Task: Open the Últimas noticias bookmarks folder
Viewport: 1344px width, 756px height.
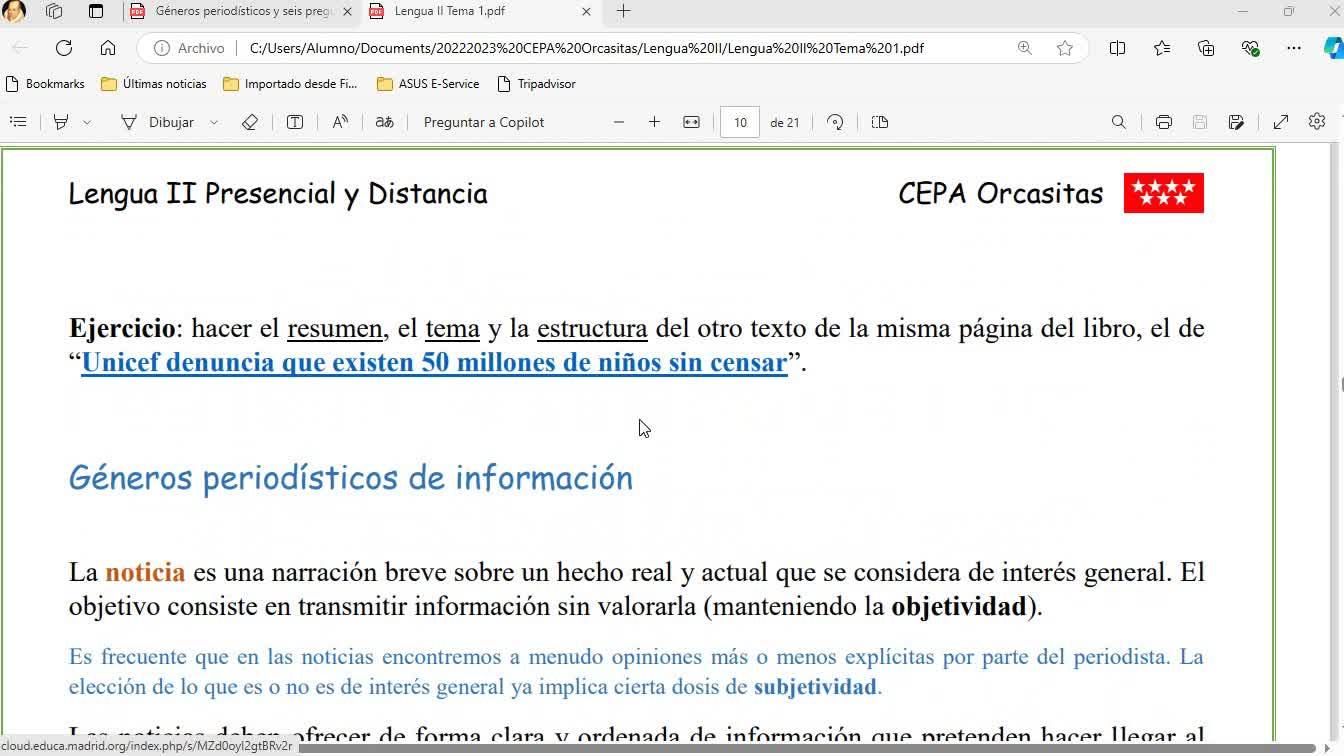Action: tap(154, 84)
